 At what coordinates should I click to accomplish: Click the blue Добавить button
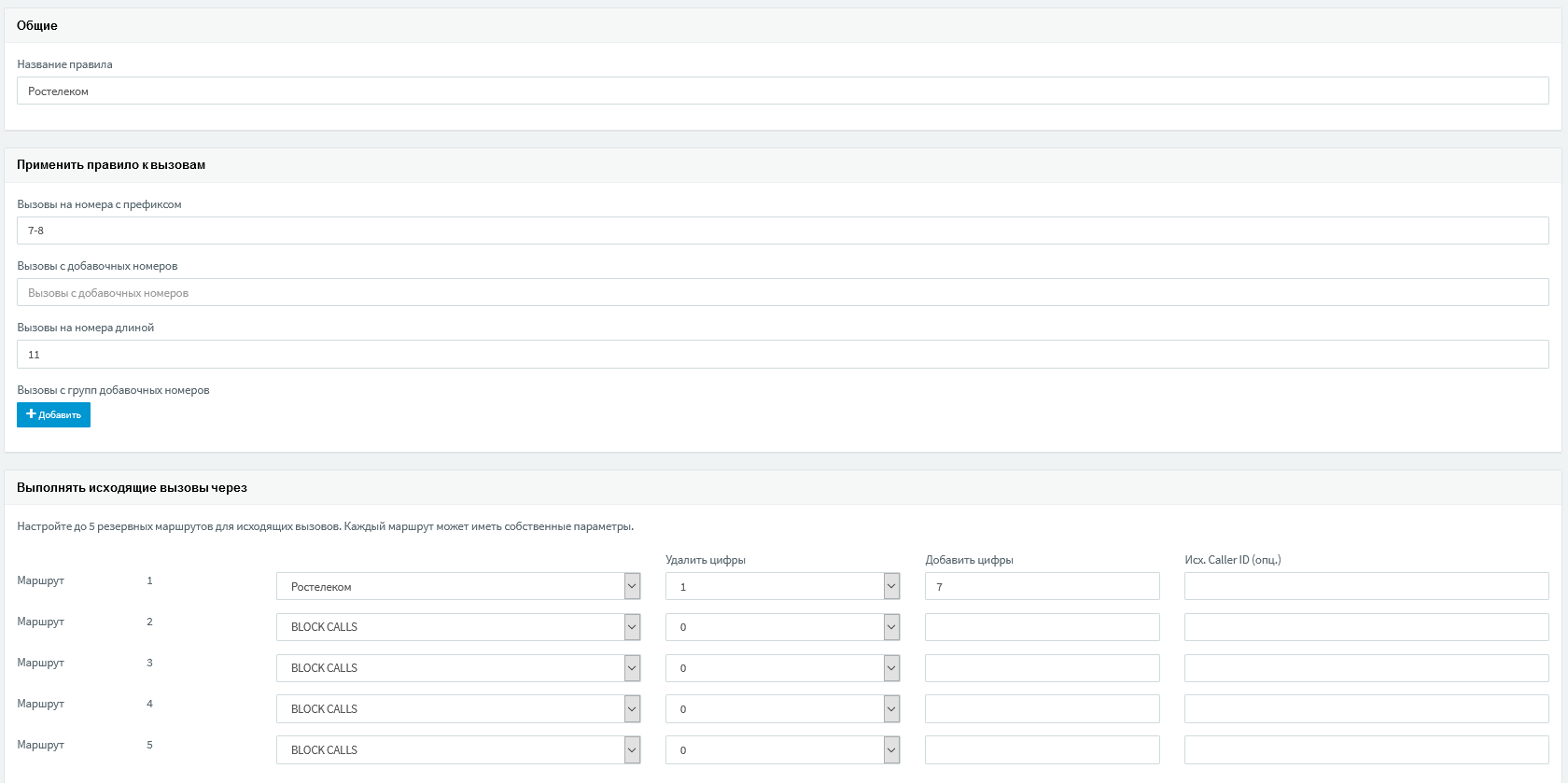pyautogui.click(x=53, y=414)
